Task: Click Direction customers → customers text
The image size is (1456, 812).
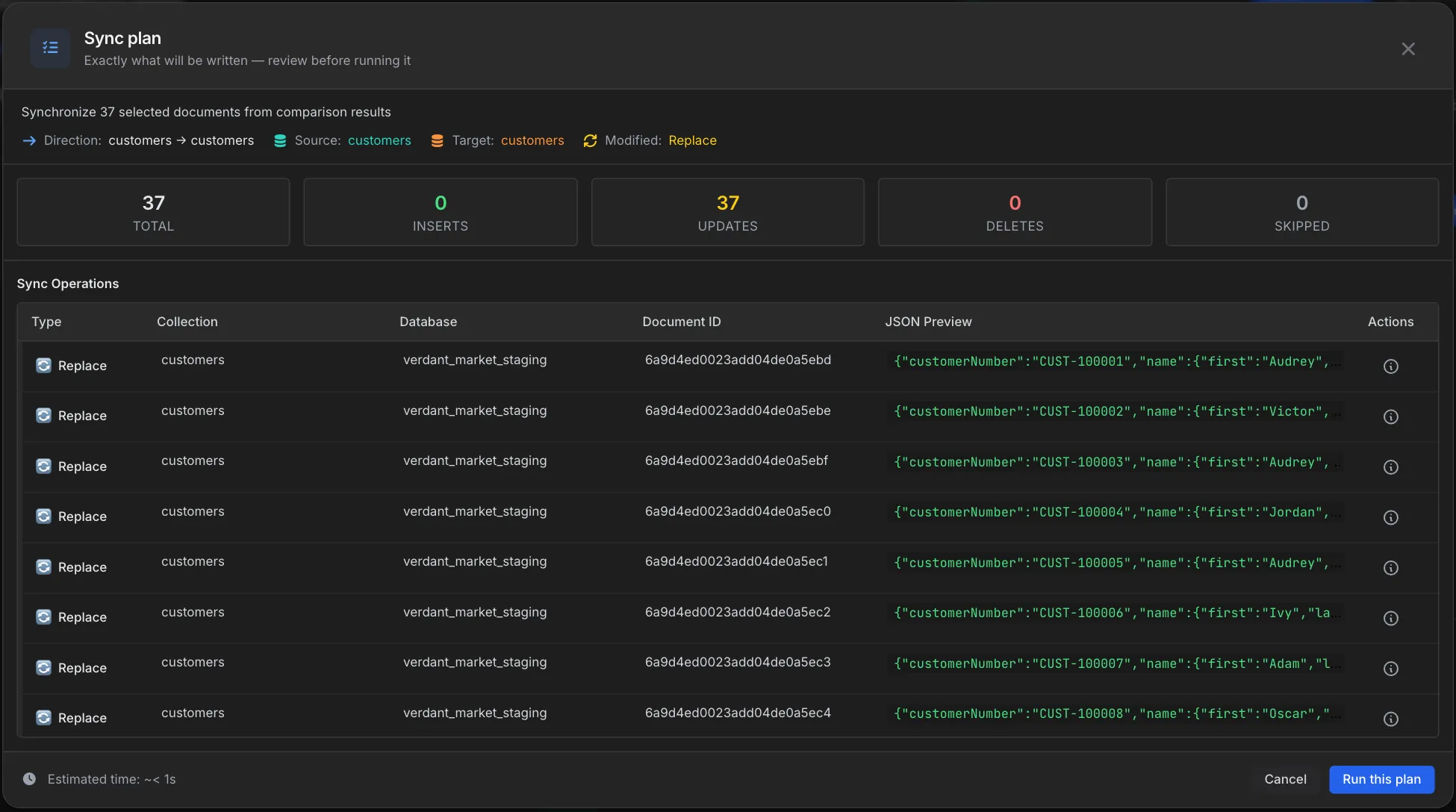Action: (181, 140)
